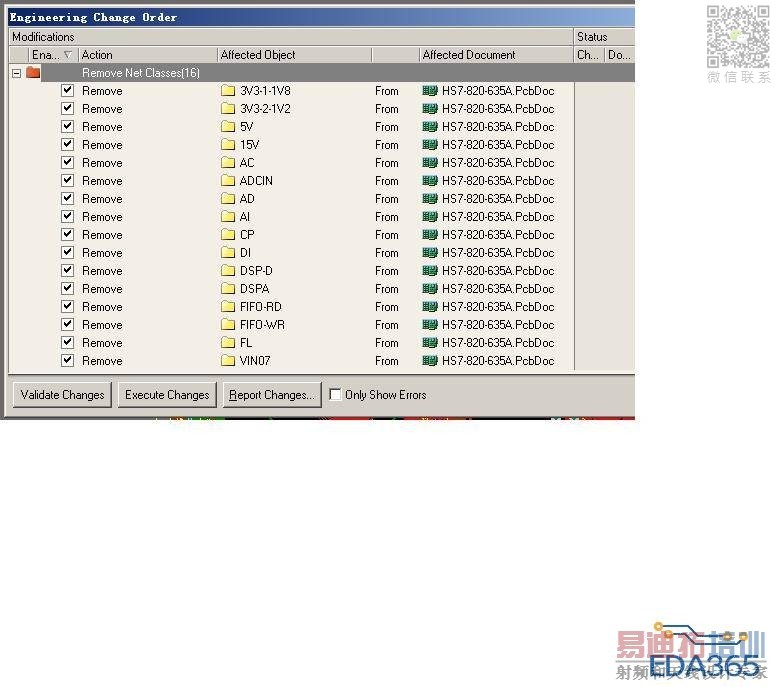Click the PcbDoc icon in the FIFO-RD row

click(x=430, y=306)
